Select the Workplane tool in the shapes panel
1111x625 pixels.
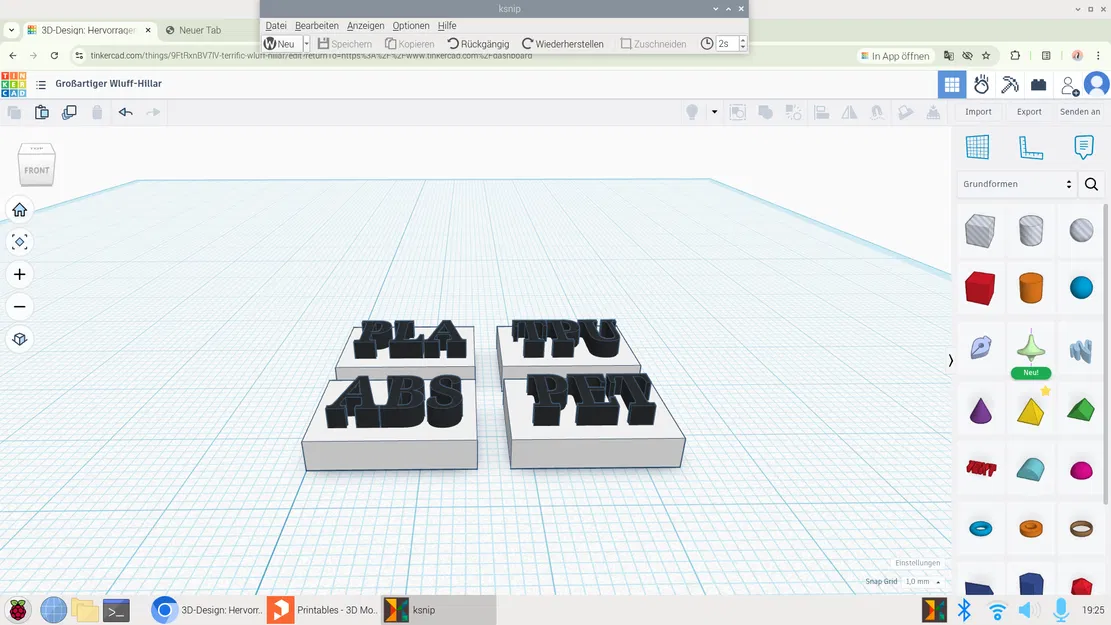click(978, 147)
